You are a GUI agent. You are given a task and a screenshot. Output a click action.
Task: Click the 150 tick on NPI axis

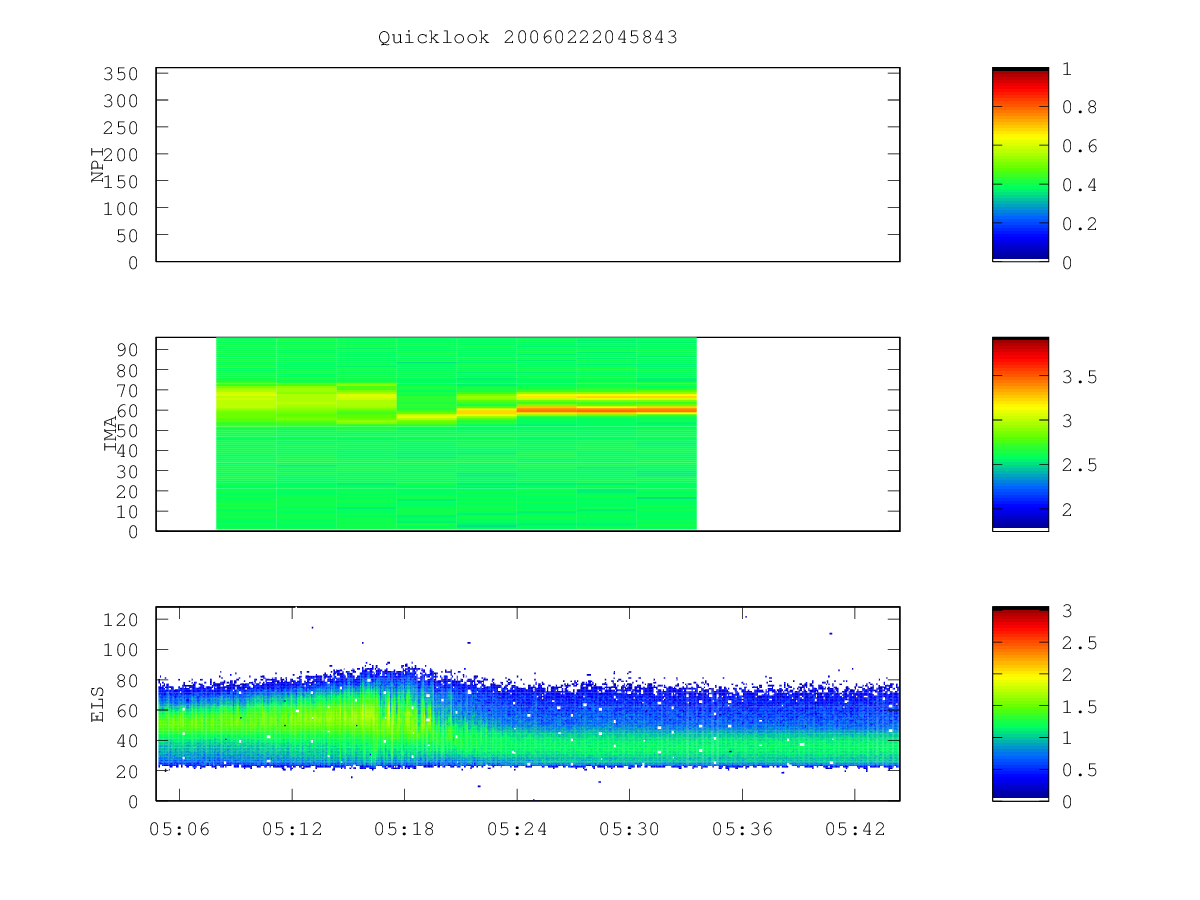pos(119,181)
